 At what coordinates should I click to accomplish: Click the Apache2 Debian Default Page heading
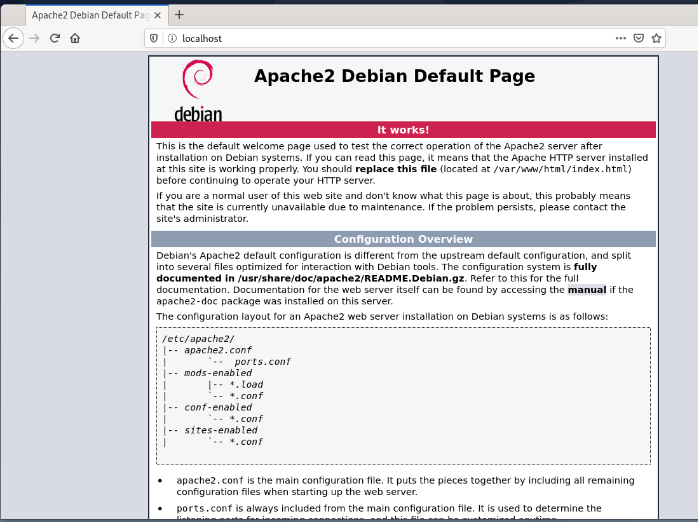click(x=394, y=76)
